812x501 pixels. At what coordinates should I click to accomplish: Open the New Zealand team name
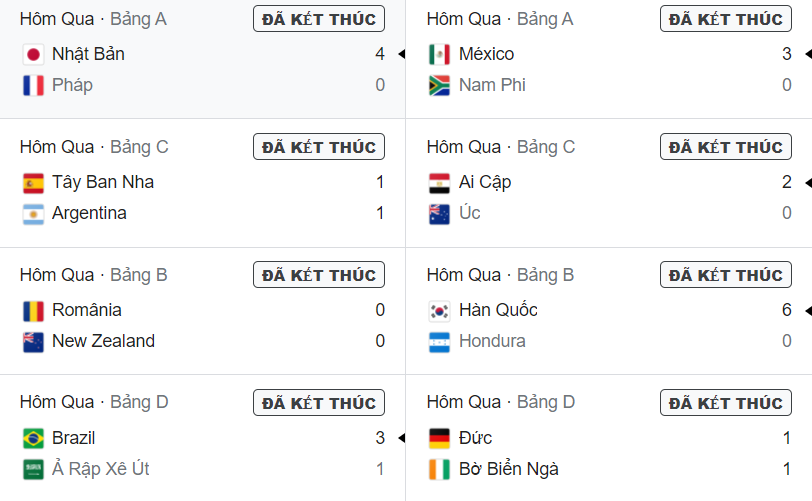104,341
